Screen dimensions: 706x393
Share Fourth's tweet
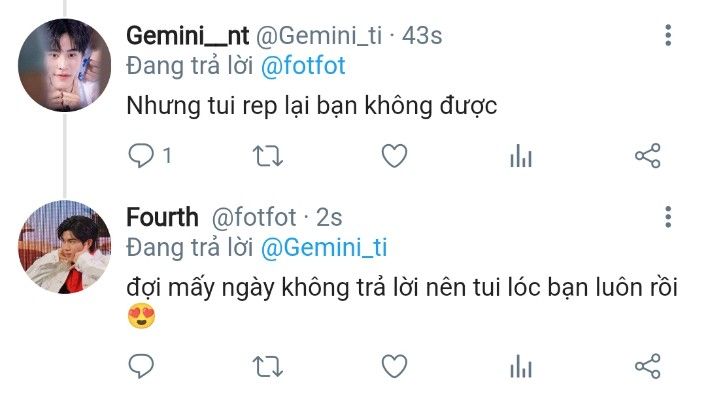(x=647, y=366)
